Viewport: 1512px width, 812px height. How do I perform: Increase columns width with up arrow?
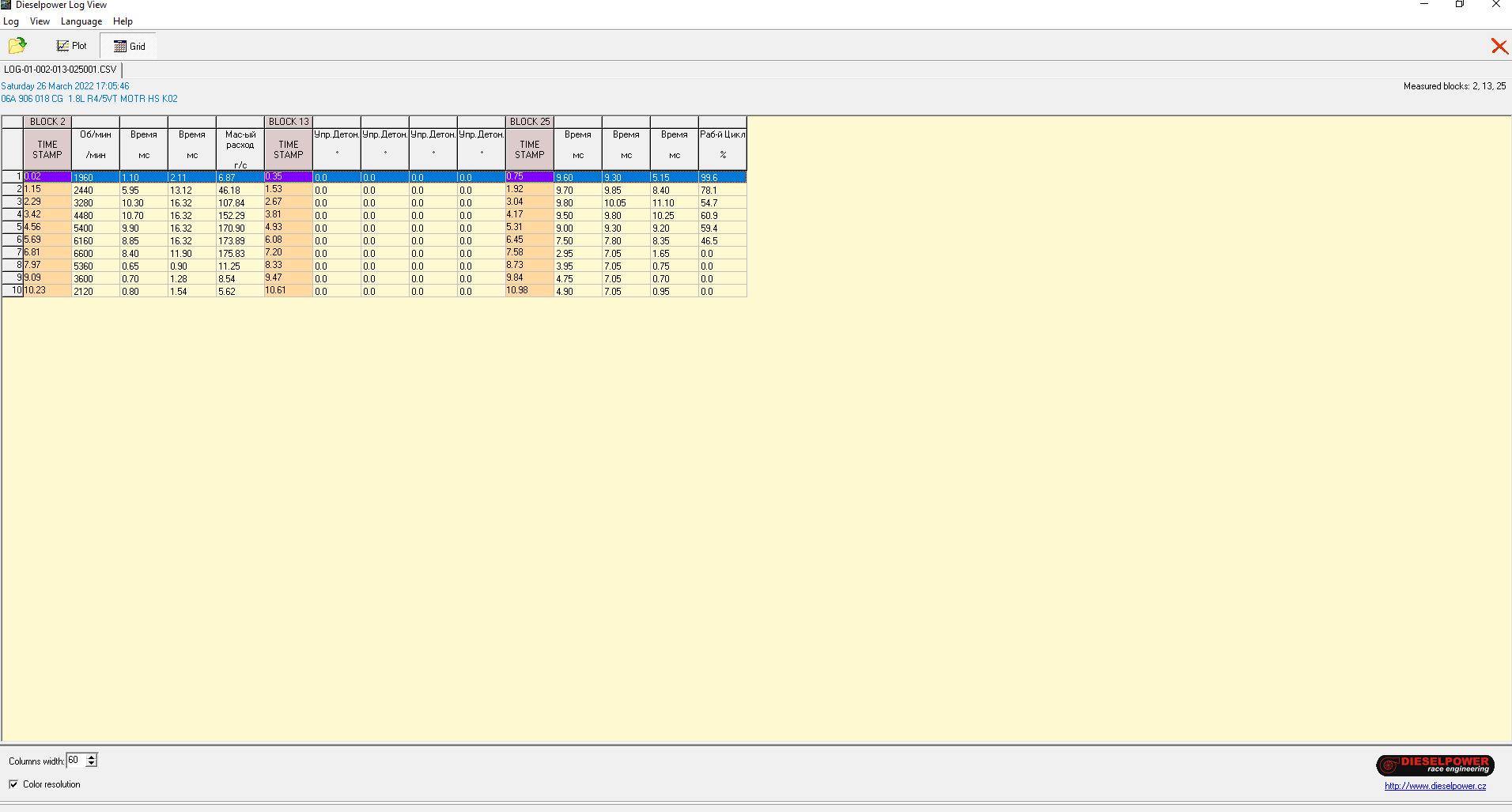tap(92, 757)
